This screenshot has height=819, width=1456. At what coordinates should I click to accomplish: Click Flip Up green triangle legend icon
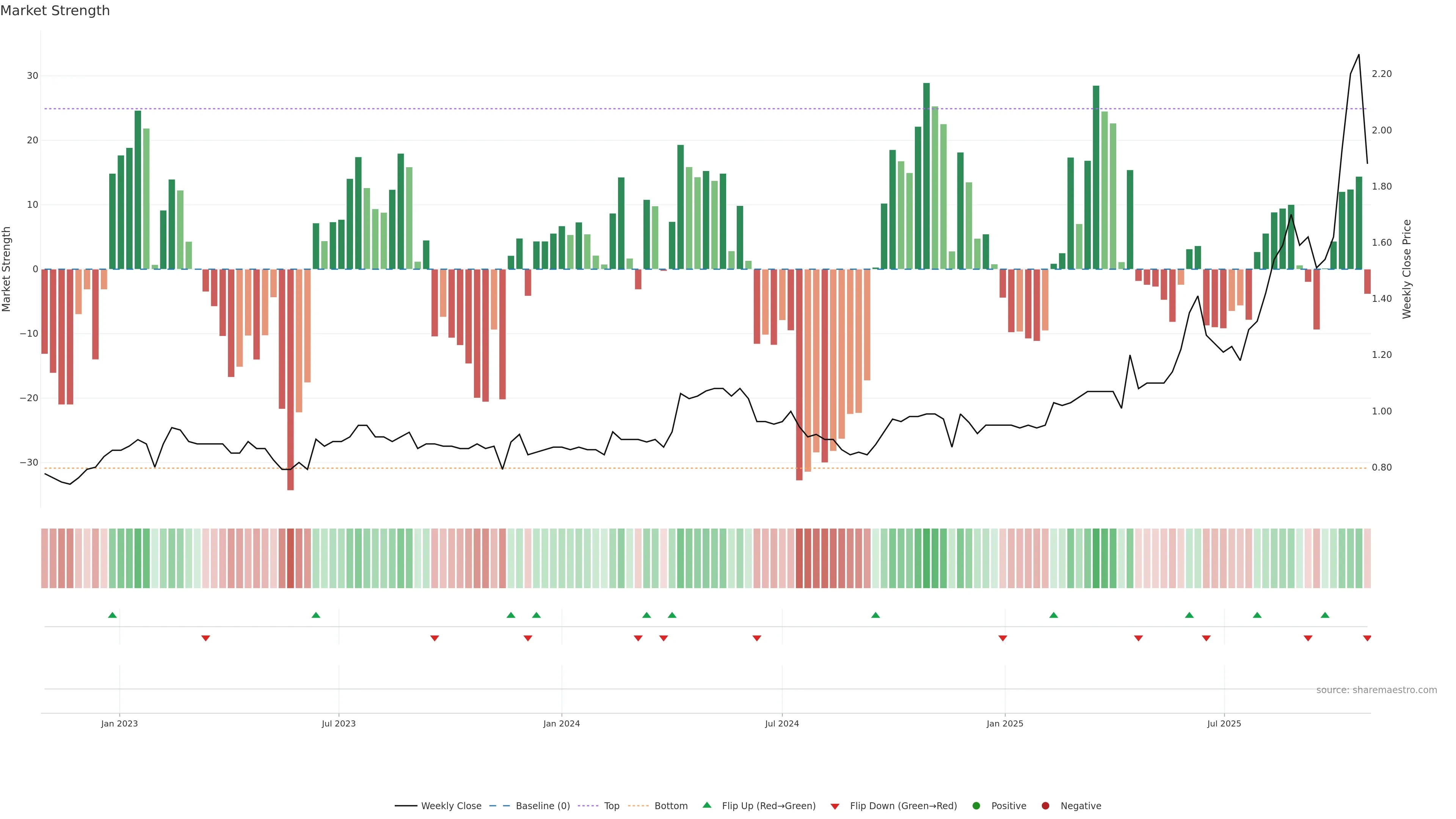(706, 805)
